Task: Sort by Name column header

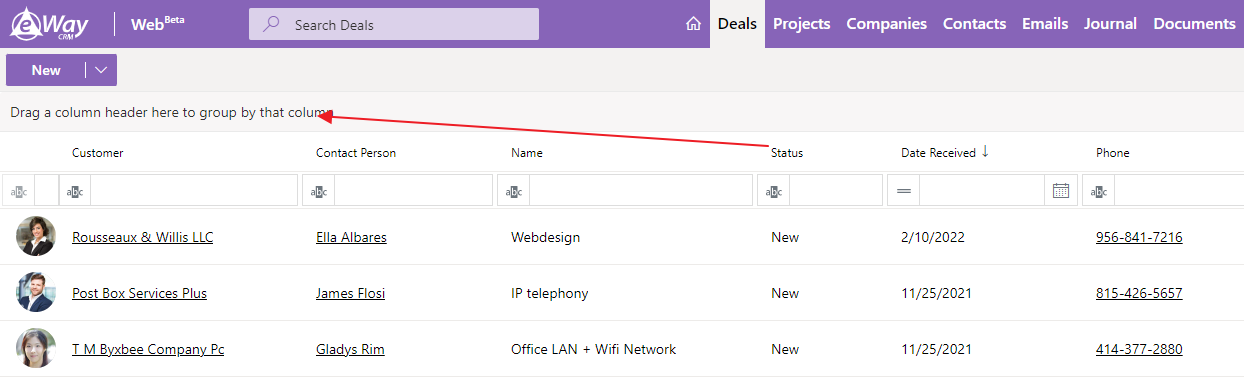Action: coord(527,153)
